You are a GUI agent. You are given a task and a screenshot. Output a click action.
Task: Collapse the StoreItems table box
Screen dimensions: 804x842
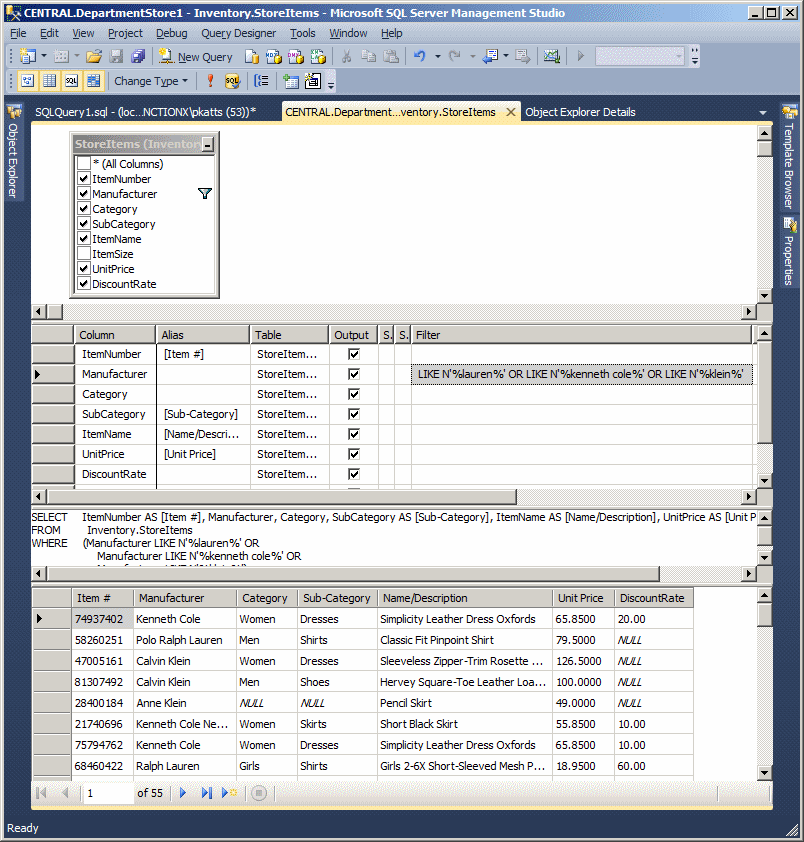tap(208, 144)
